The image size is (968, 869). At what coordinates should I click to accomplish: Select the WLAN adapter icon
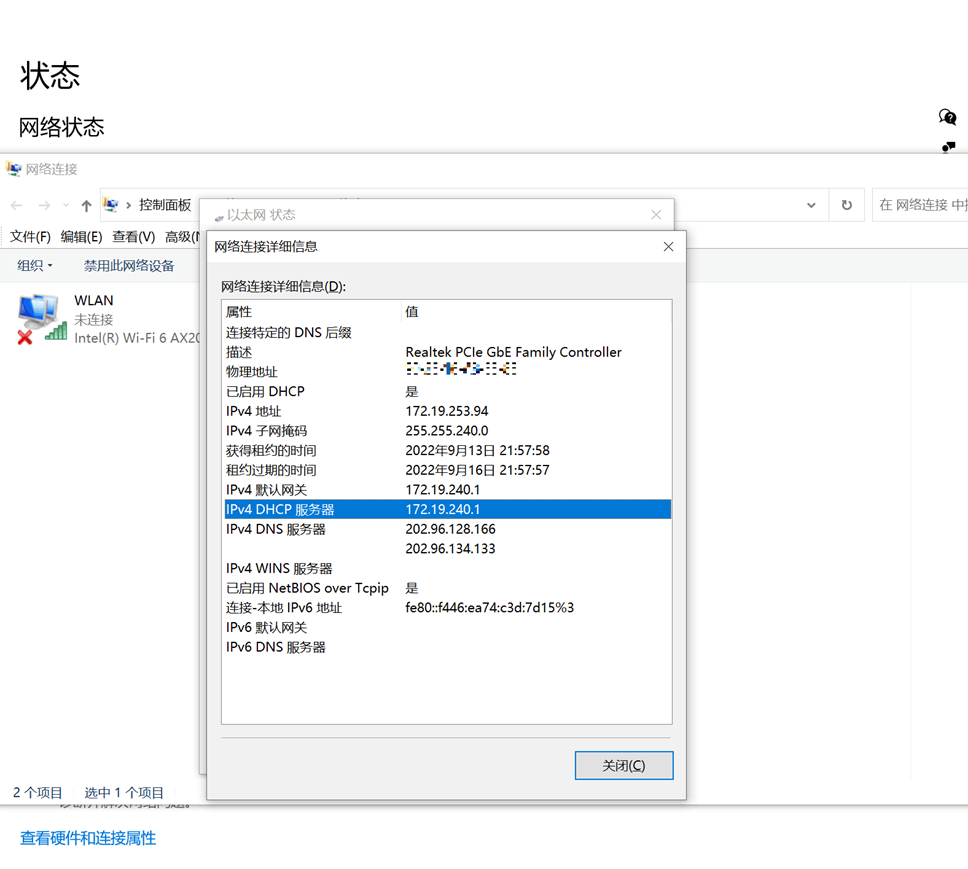pyautogui.click(x=40, y=319)
